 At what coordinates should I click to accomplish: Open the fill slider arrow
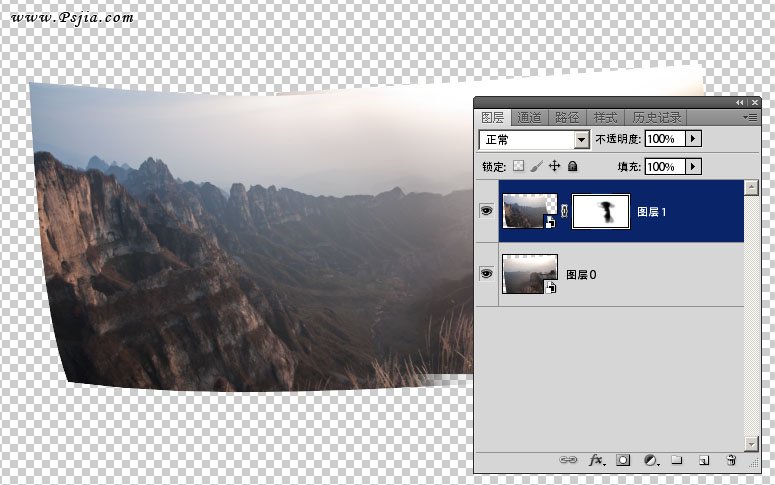(693, 167)
